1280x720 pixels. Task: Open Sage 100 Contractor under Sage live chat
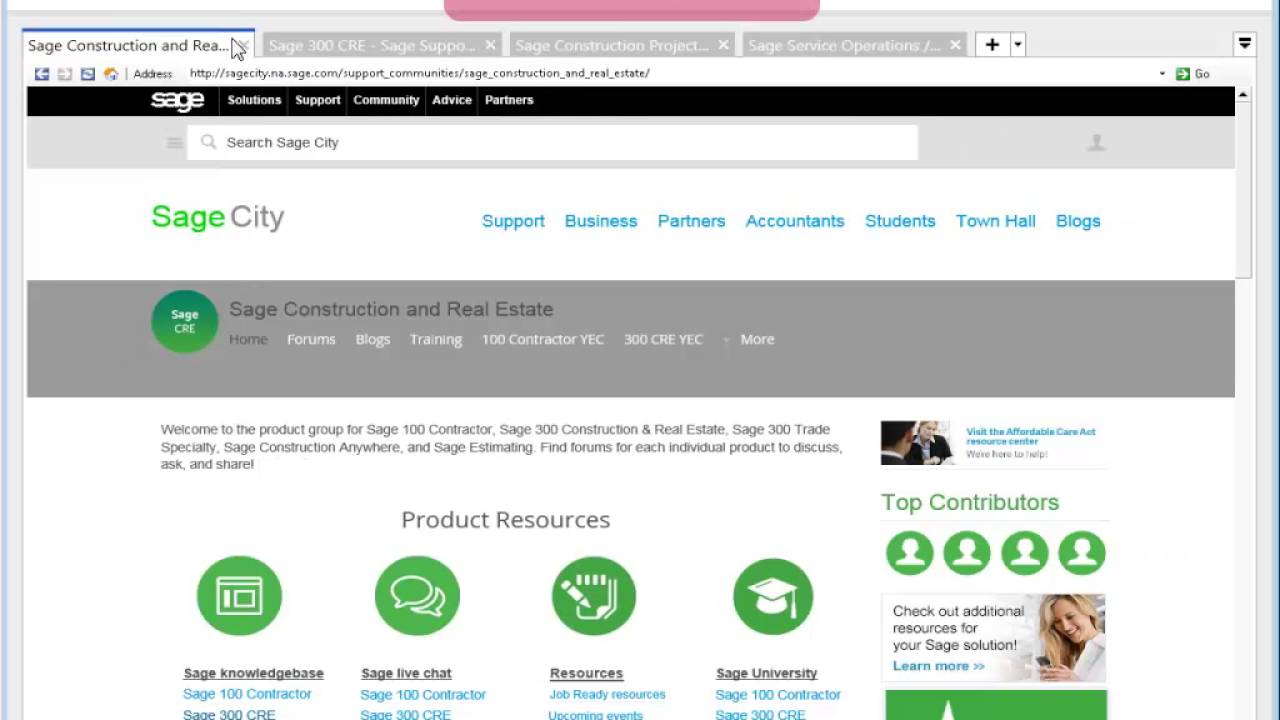(x=423, y=694)
